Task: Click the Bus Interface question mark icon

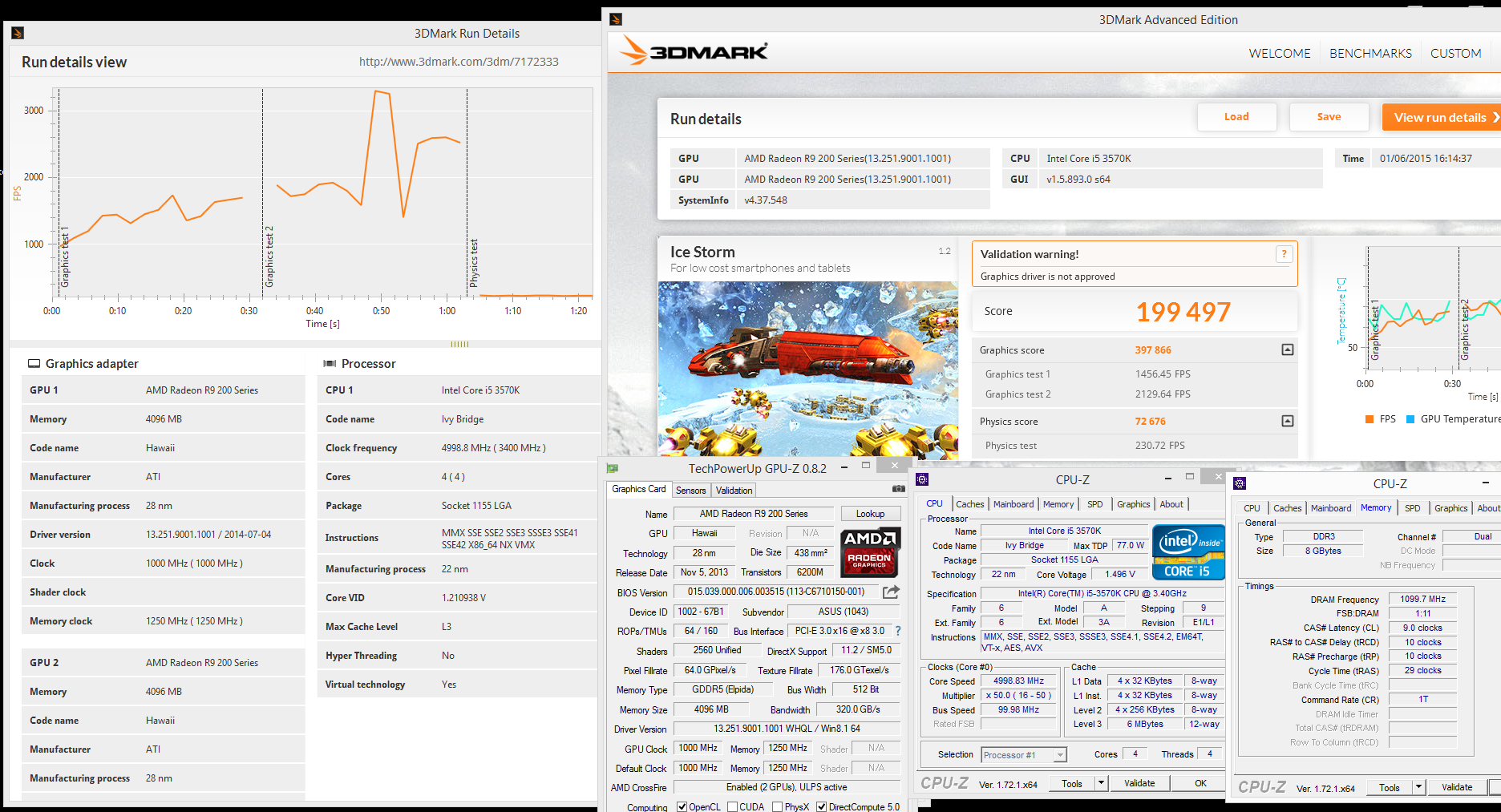Action: 898,631
